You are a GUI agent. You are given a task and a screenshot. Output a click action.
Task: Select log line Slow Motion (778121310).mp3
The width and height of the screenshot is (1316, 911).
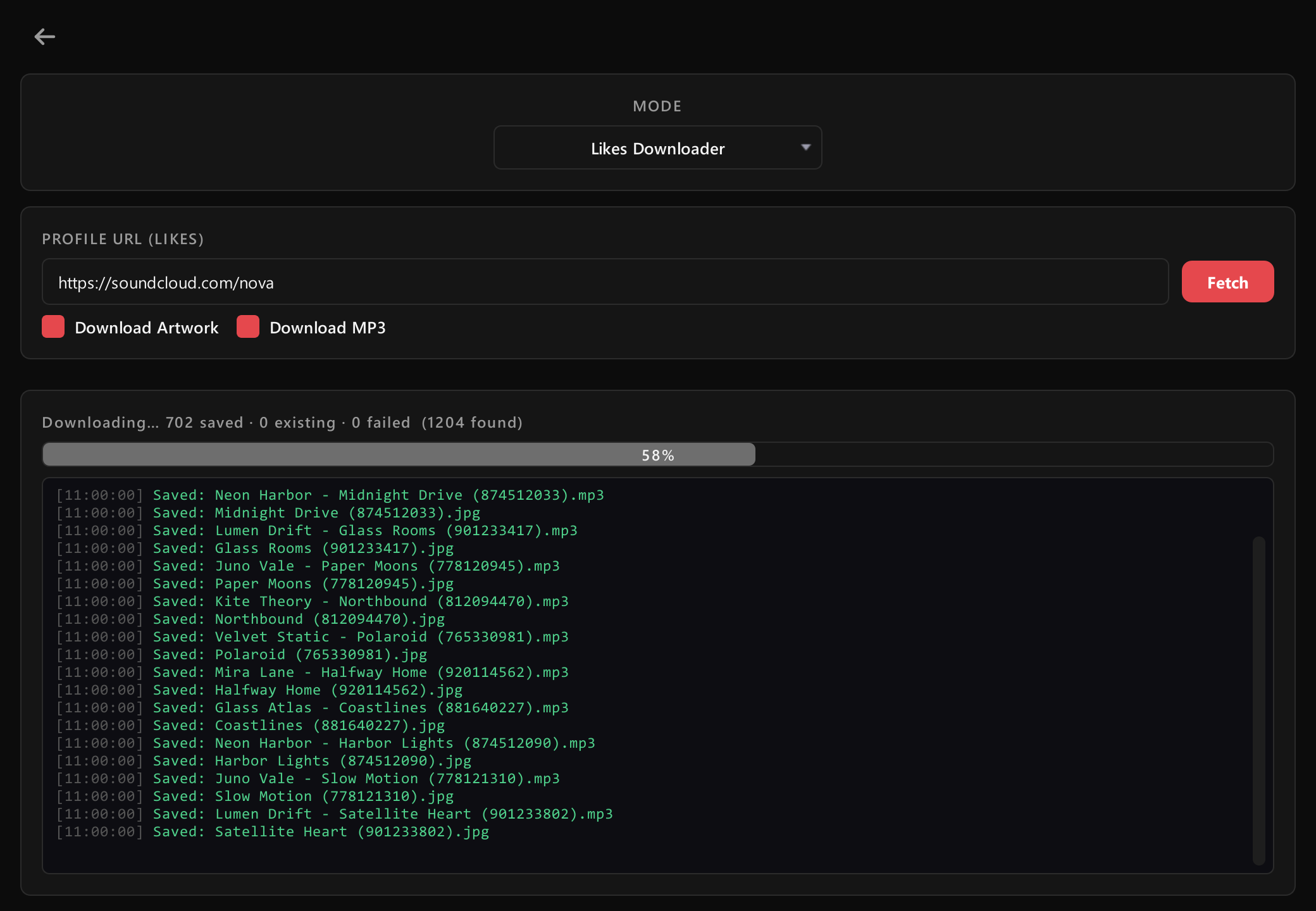tap(308, 779)
